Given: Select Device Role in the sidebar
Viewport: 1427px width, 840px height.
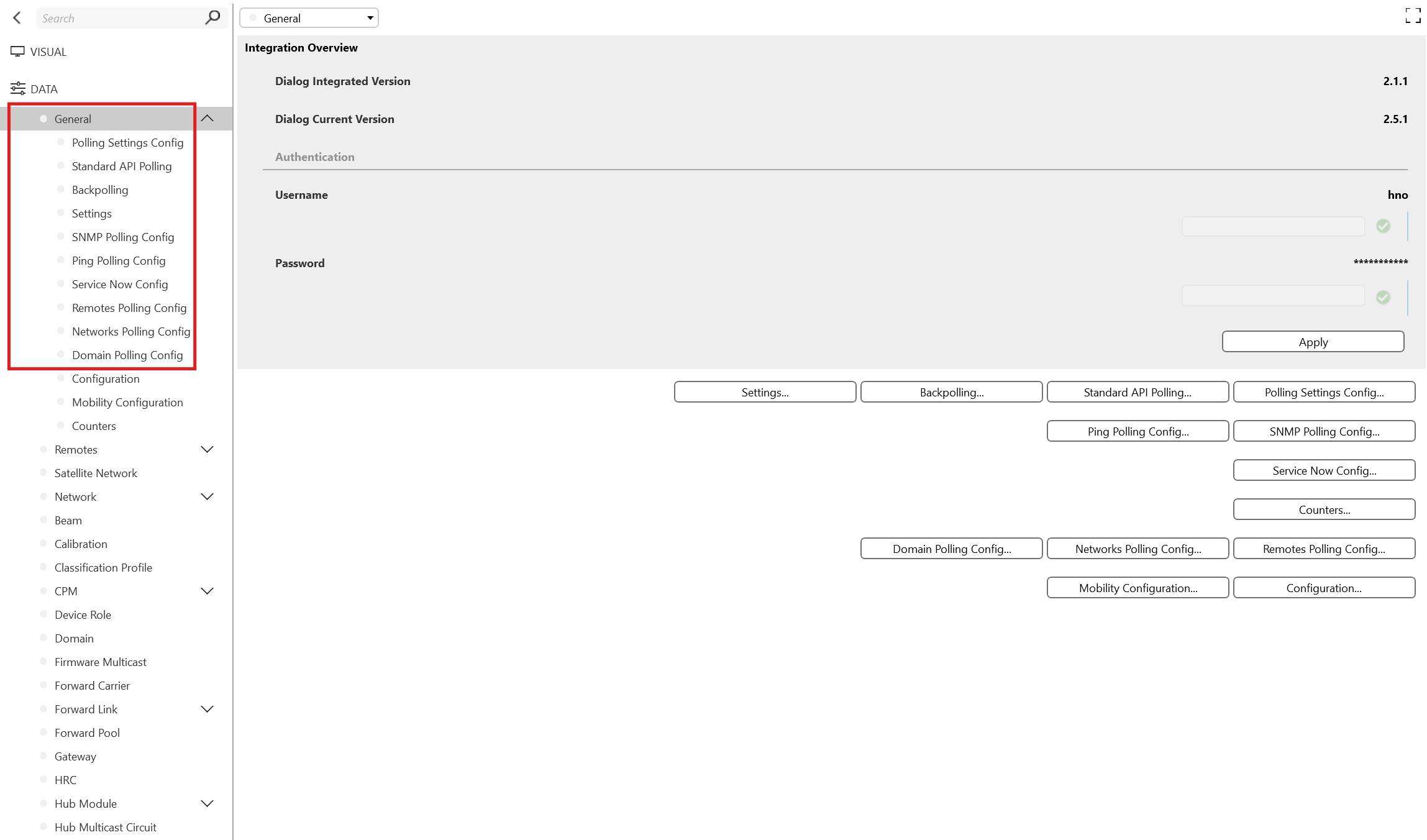Looking at the screenshot, I should [x=83, y=614].
